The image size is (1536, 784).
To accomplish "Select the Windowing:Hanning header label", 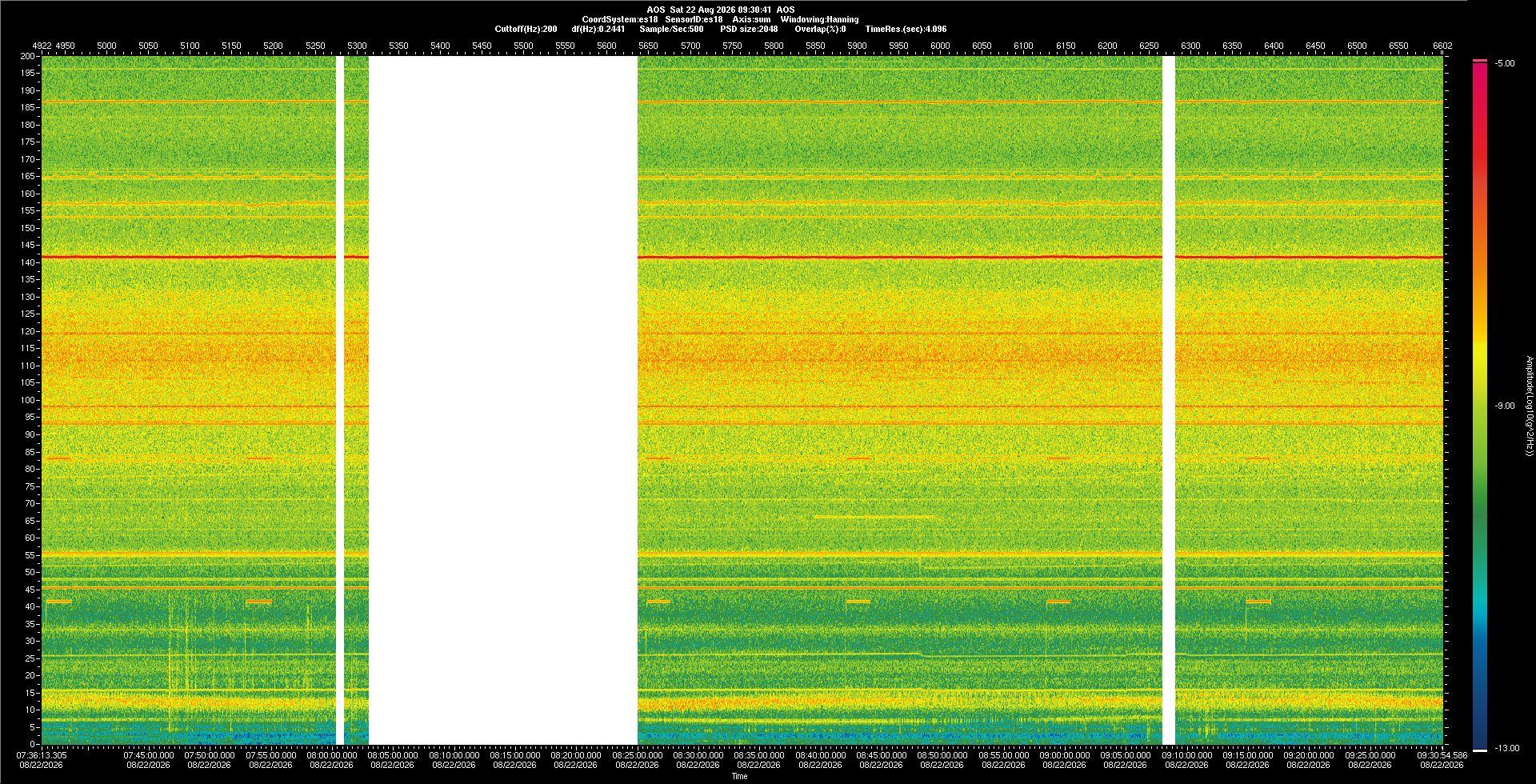I will 819,19.
